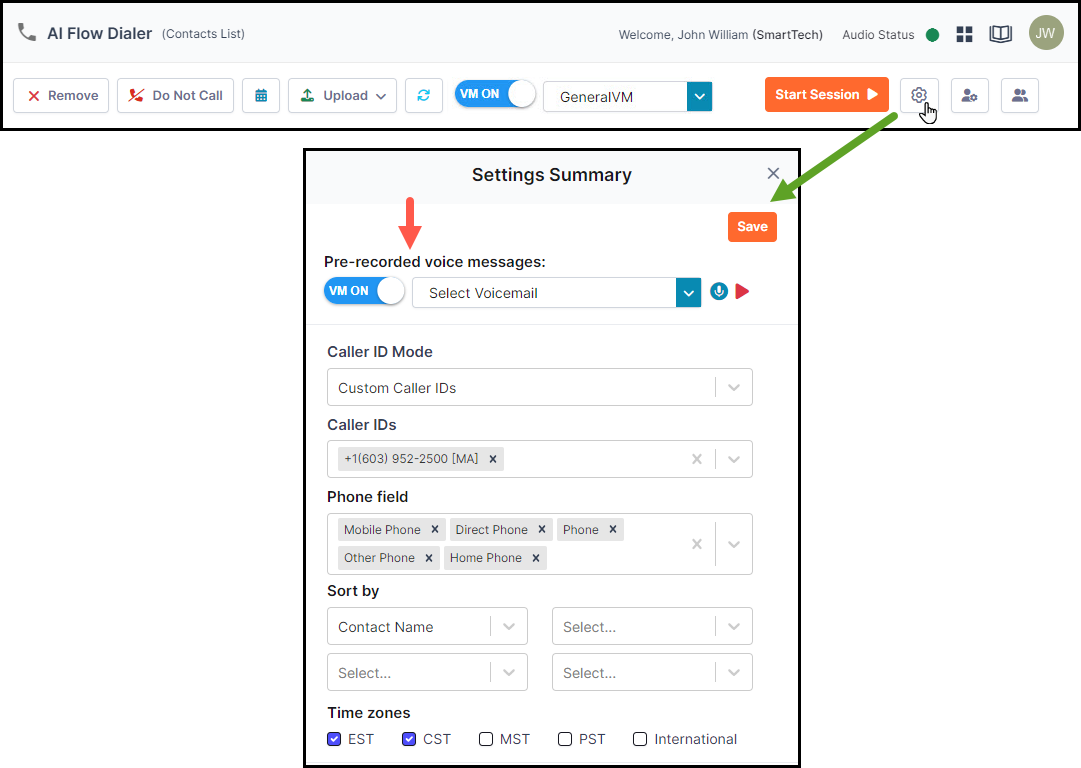Click Save in Settings Summary
The height and width of the screenshot is (768, 1081).
752,227
